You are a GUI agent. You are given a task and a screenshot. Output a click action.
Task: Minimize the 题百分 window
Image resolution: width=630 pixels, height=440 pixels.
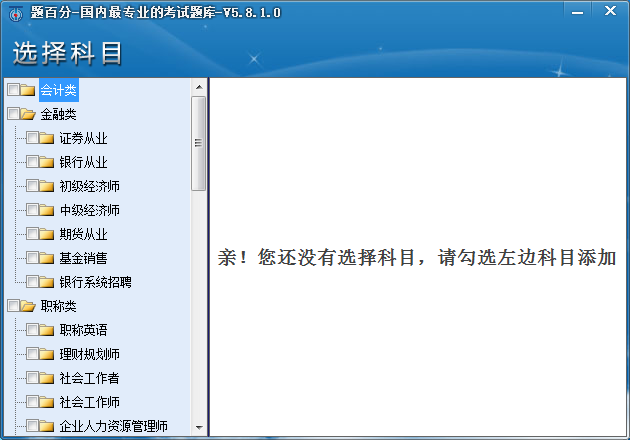(577, 12)
